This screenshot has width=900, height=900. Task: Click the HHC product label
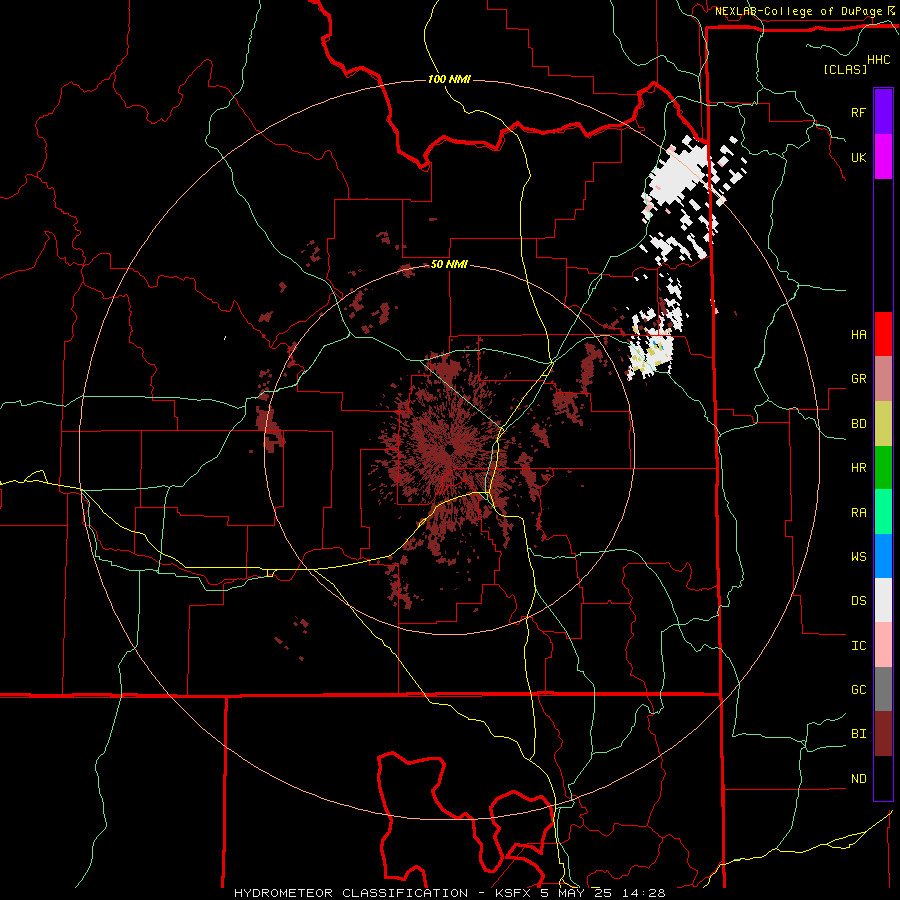coord(879,60)
